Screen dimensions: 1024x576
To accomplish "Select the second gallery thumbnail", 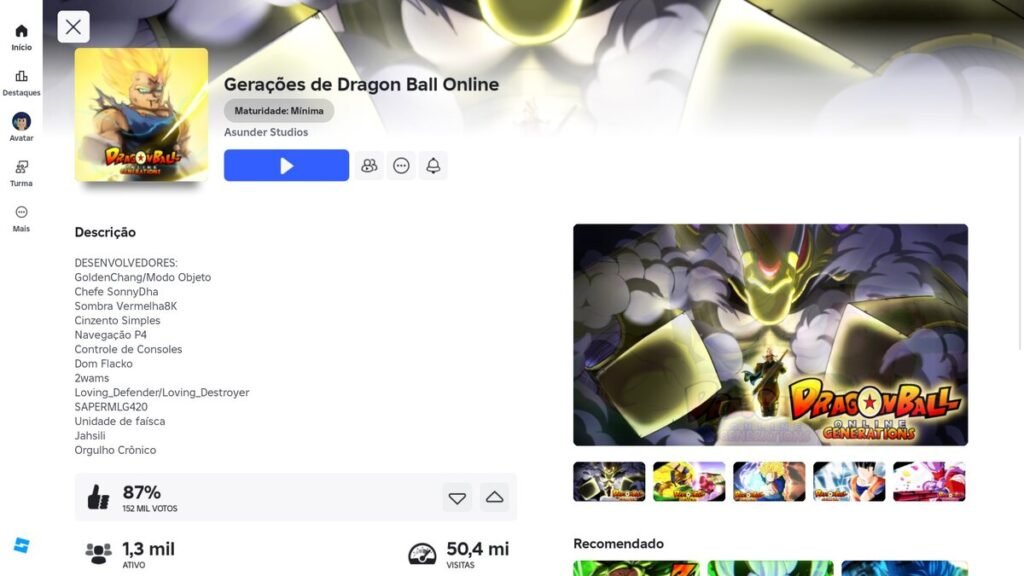I will 689,481.
